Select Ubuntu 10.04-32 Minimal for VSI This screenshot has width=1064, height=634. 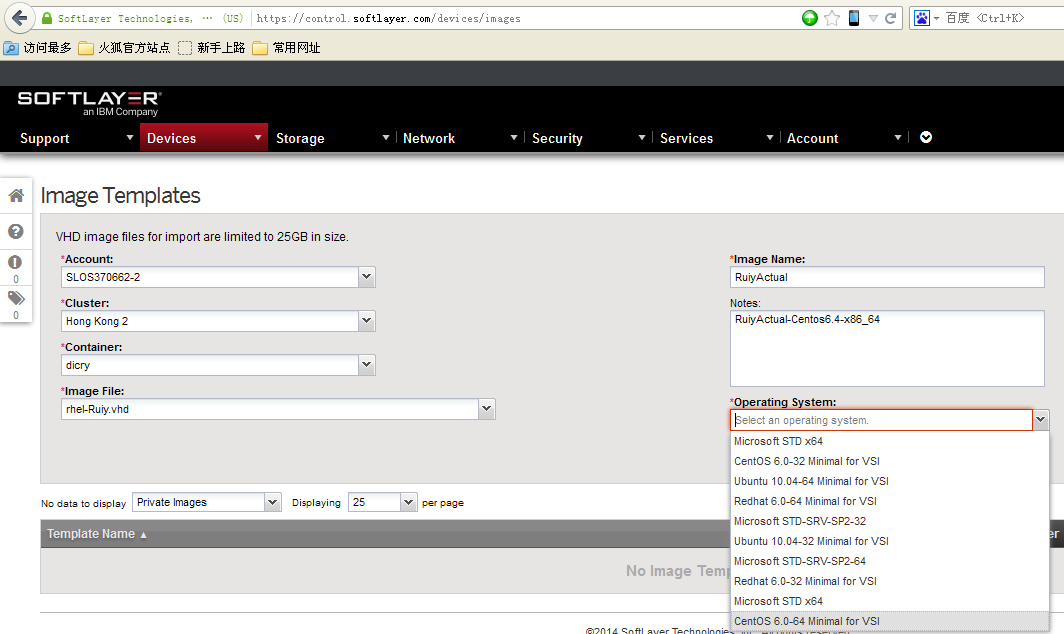pyautogui.click(x=890, y=541)
